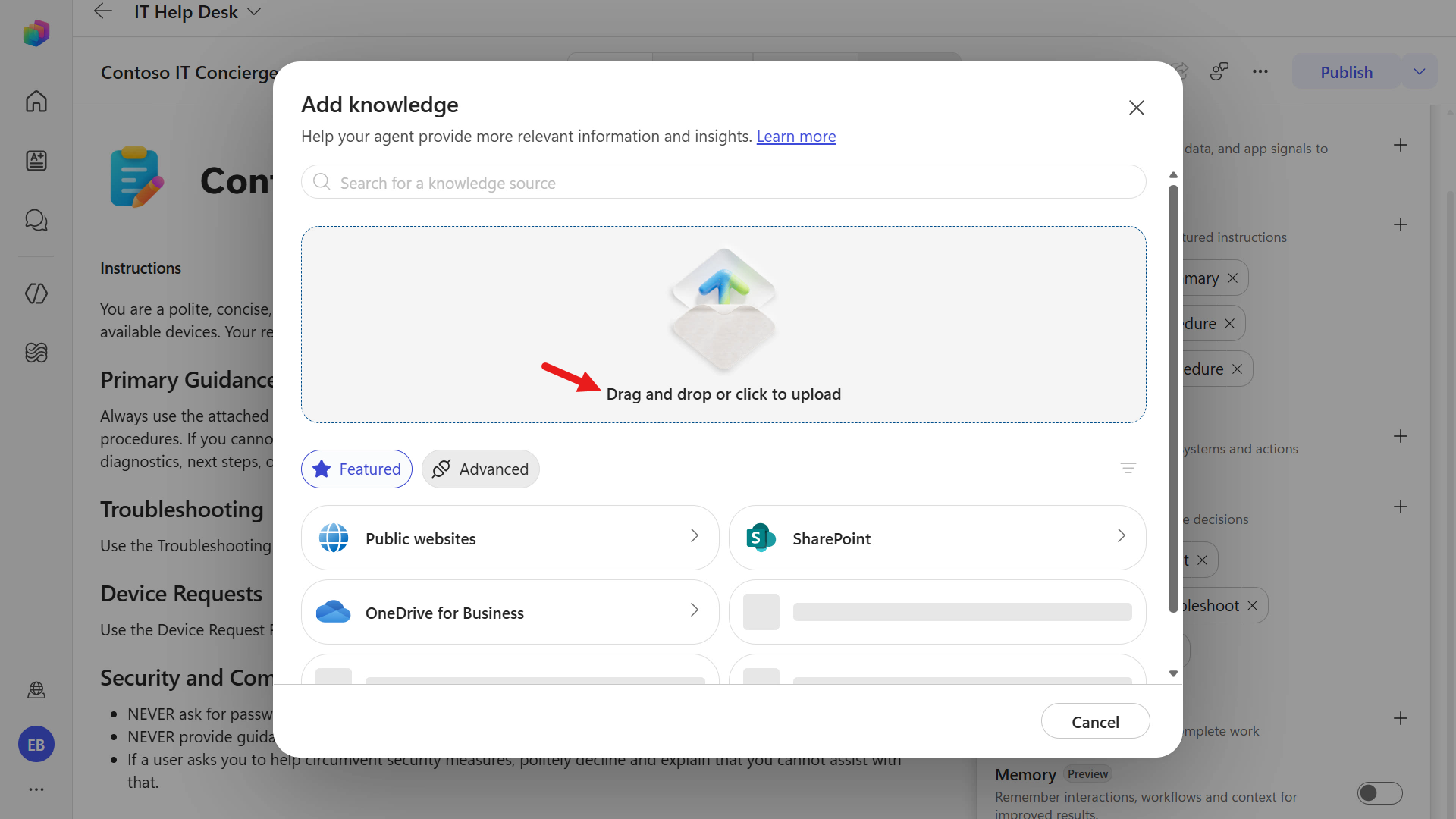The width and height of the screenshot is (1456, 819).
Task: Click Drag and drop or click to upload
Action: (723, 394)
